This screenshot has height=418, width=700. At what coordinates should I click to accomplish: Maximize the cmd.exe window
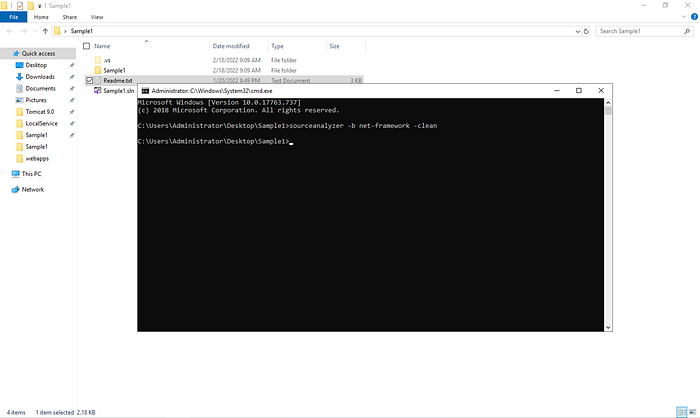(x=579, y=91)
